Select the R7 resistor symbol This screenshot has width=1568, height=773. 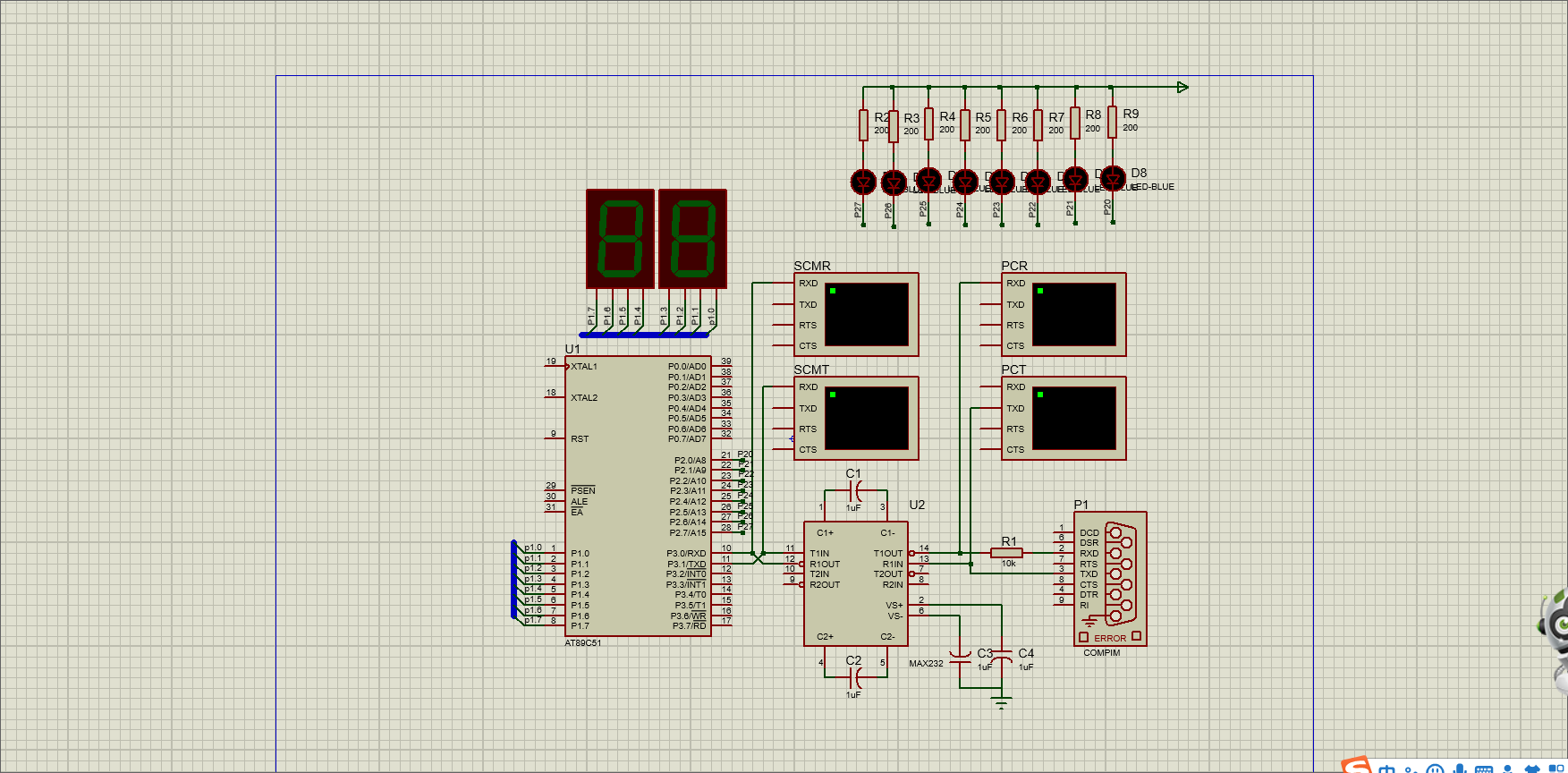1038,125
